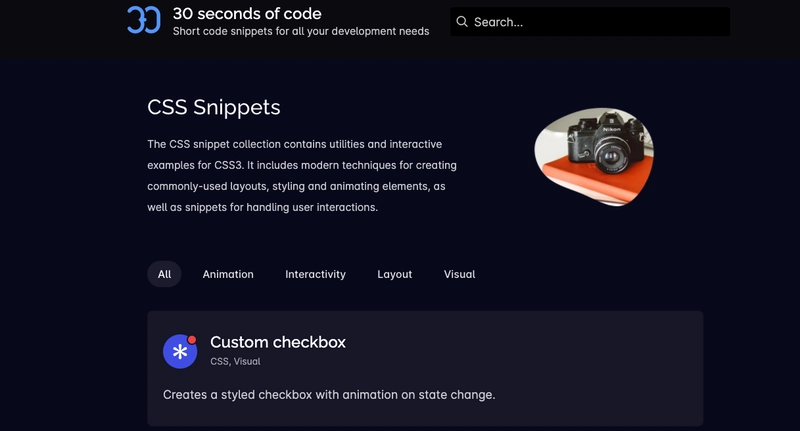Screen dimensions: 800x431
Task: Click the Nikon camera image
Action: coord(594,157)
